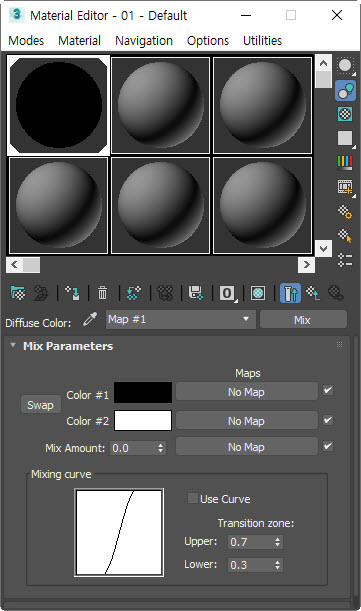Open the Sample Type flyout icon
This screenshot has width=361, height=611.
pyautogui.click(x=345, y=66)
